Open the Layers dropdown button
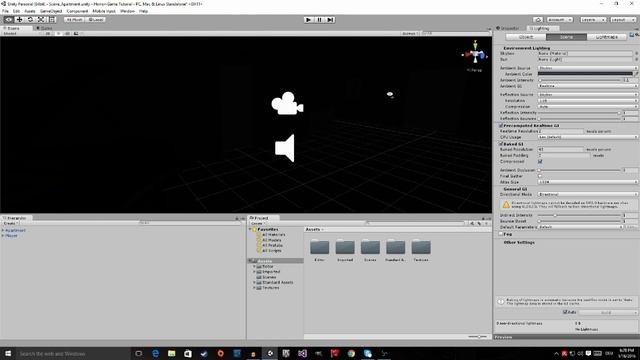 pyautogui.click(x=593, y=20)
